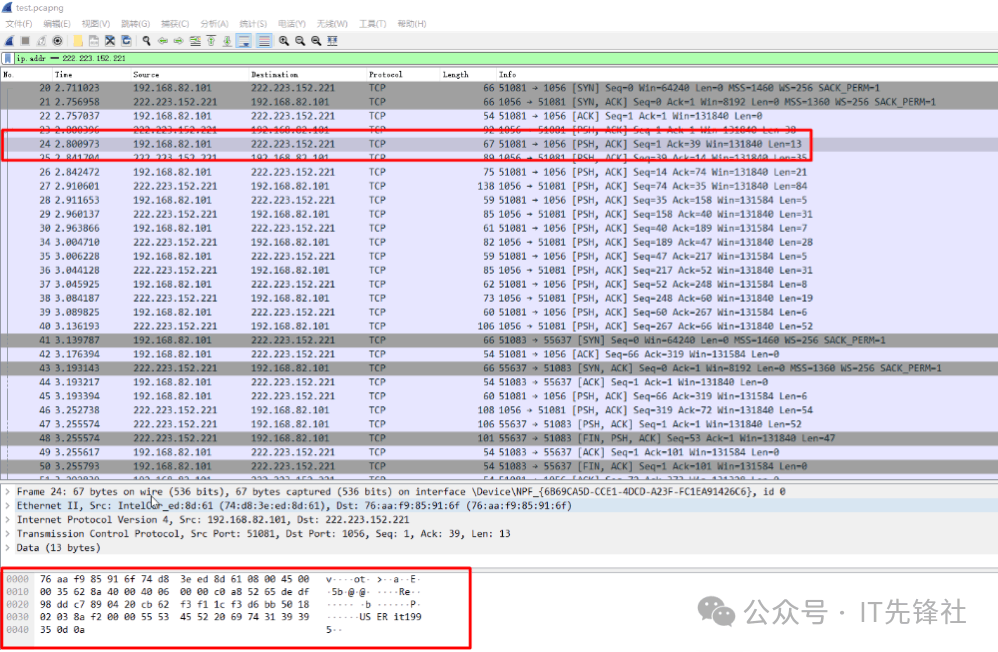Expand Transmission Control Protocol tree row

8,534
